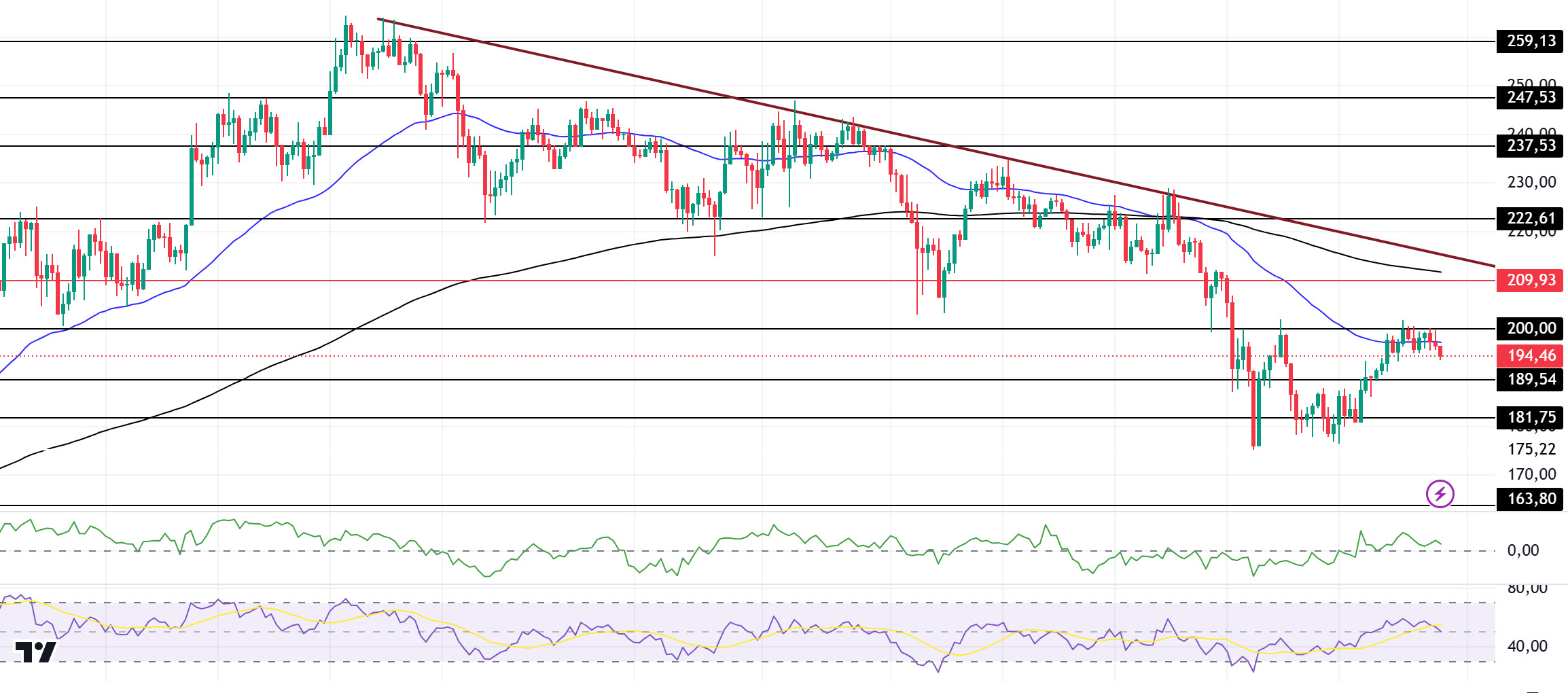The width and height of the screenshot is (1568, 693).
Task: Select the 181,75 price level label
Action: click(x=1530, y=418)
